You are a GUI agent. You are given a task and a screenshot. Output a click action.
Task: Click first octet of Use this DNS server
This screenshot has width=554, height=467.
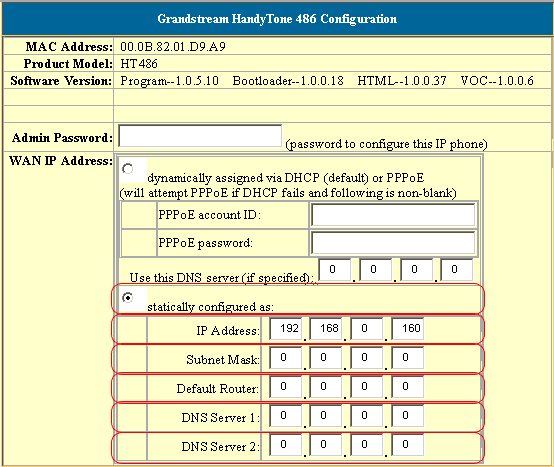coord(335,270)
